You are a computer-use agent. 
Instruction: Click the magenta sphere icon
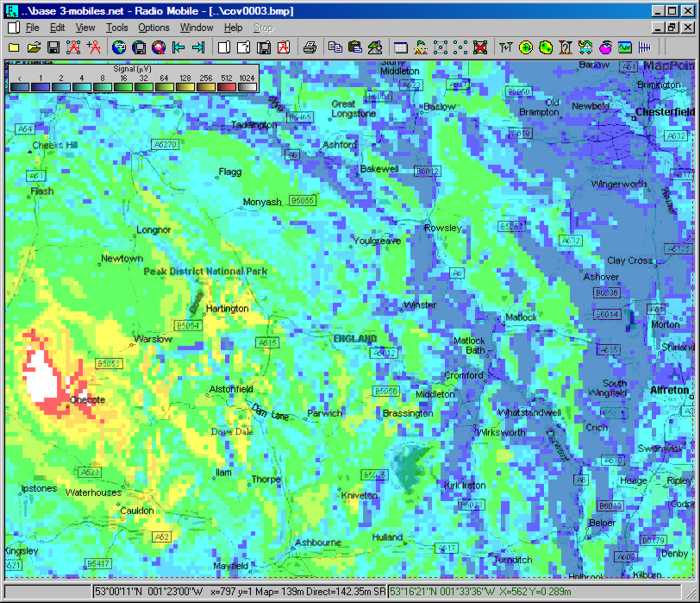(605, 47)
